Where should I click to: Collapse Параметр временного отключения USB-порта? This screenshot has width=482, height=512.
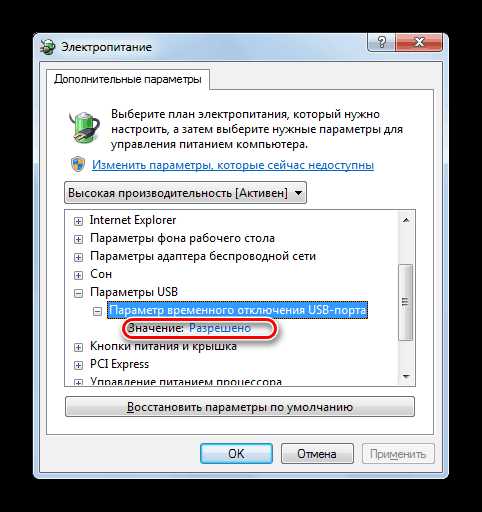97,311
